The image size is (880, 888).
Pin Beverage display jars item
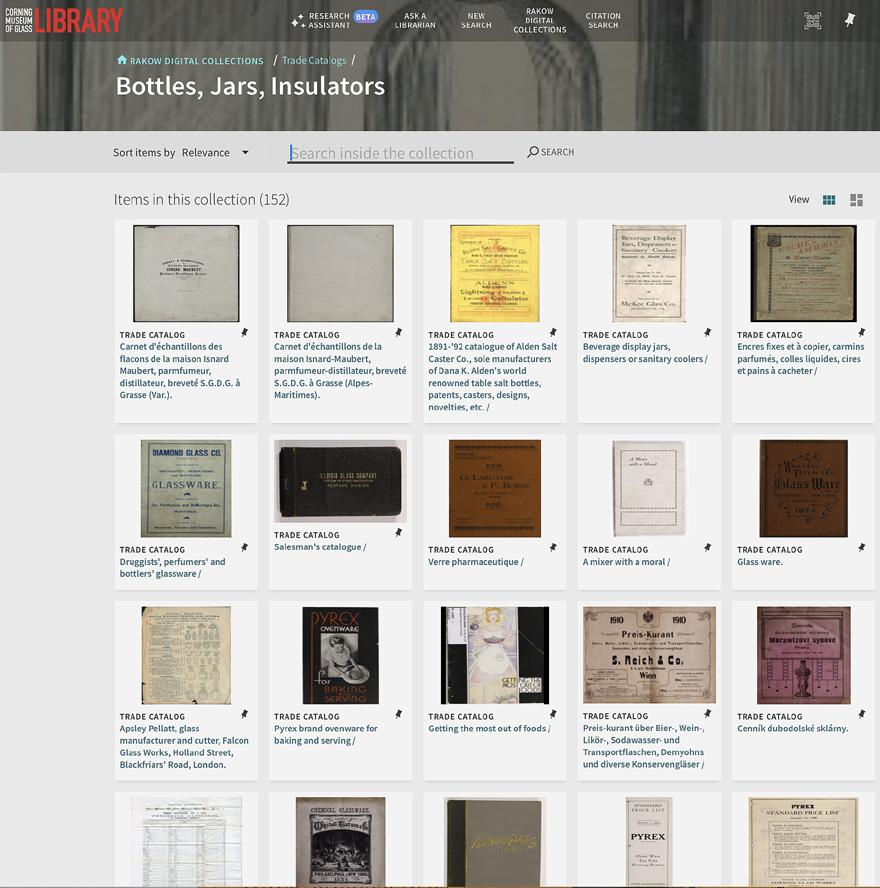coord(707,332)
